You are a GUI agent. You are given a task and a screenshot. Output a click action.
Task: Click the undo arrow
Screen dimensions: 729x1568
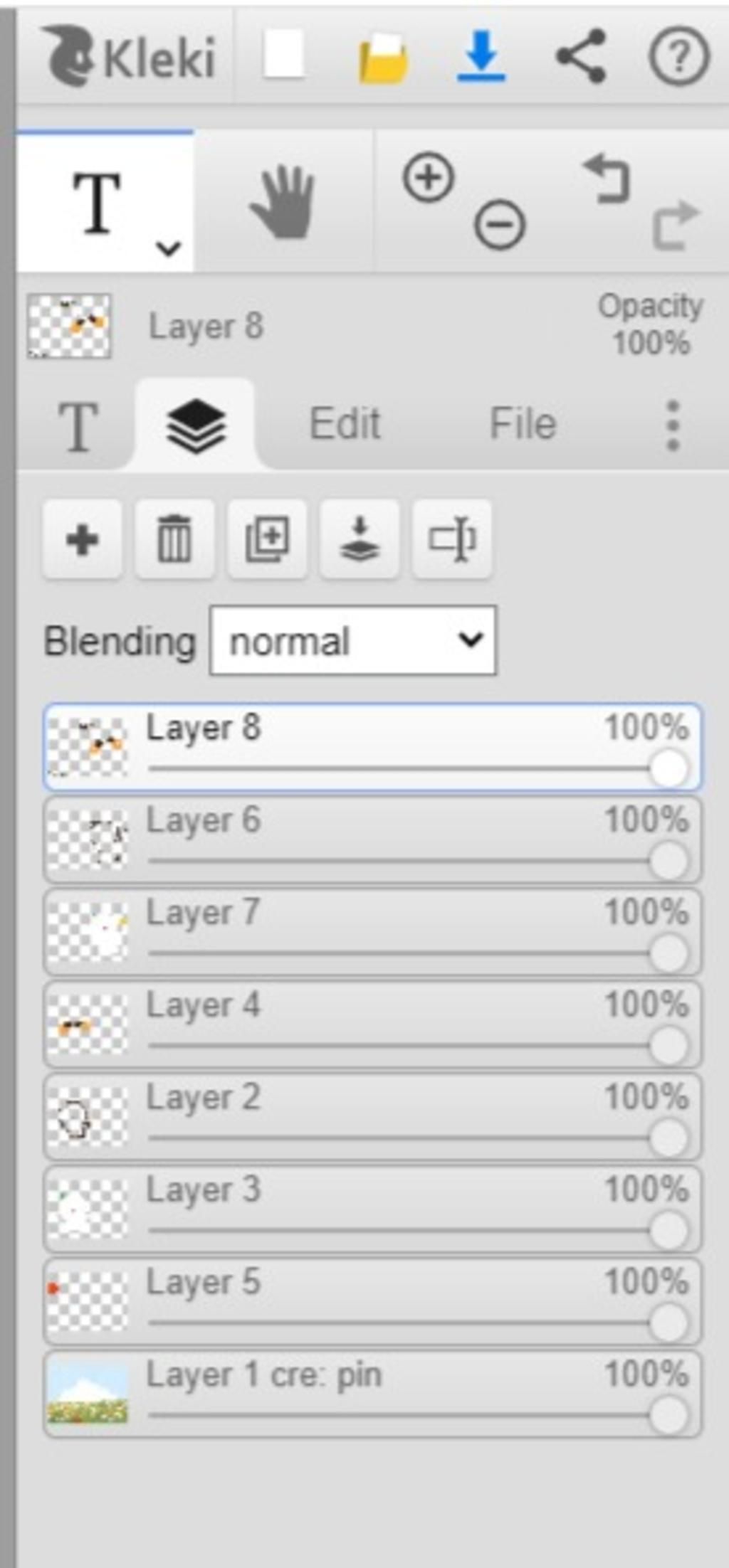(607, 179)
